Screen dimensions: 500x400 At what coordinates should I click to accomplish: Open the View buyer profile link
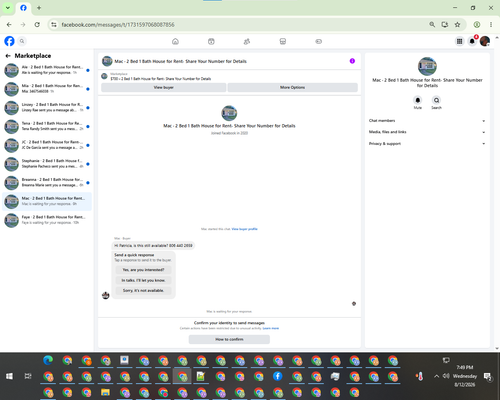(x=245, y=229)
